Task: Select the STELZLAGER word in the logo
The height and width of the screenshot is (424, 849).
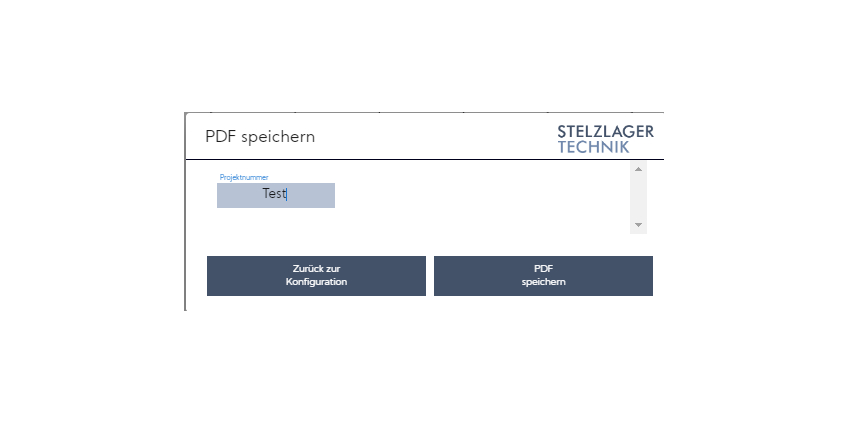Action: [x=605, y=132]
